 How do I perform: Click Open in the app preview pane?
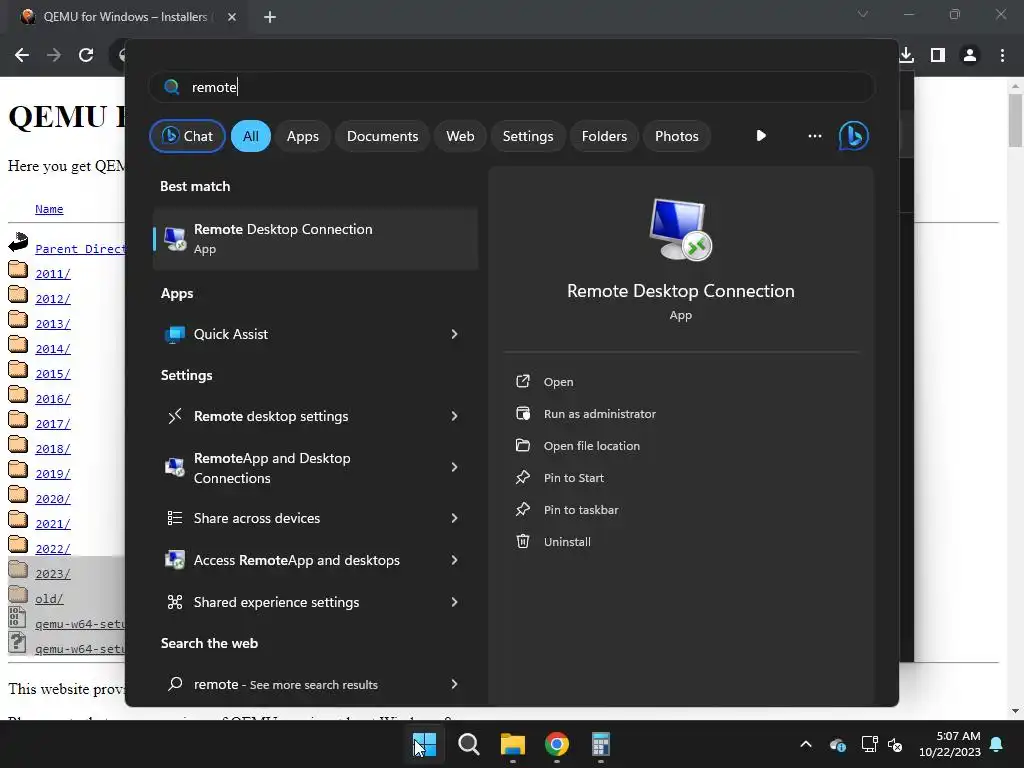click(558, 382)
